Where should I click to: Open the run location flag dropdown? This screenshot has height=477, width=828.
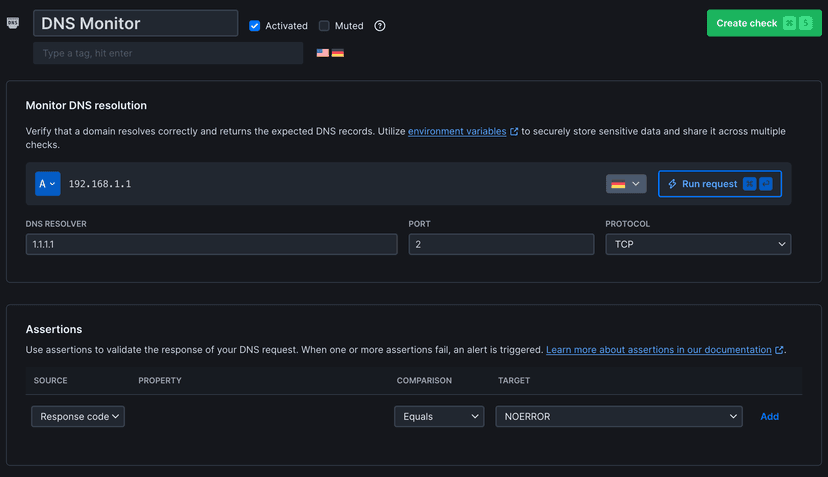[x=626, y=184]
